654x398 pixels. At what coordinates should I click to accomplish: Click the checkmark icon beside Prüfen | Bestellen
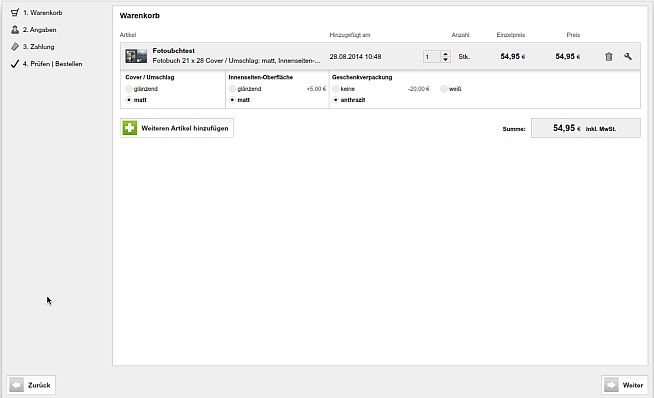coord(15,64)
